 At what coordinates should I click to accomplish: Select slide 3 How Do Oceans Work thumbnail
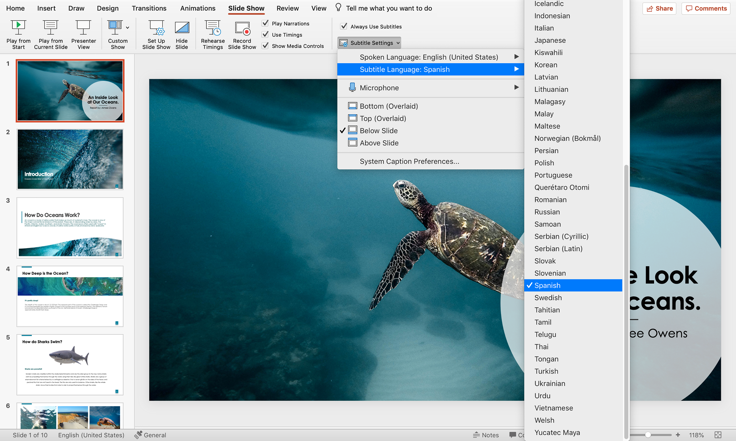(70, 228)
